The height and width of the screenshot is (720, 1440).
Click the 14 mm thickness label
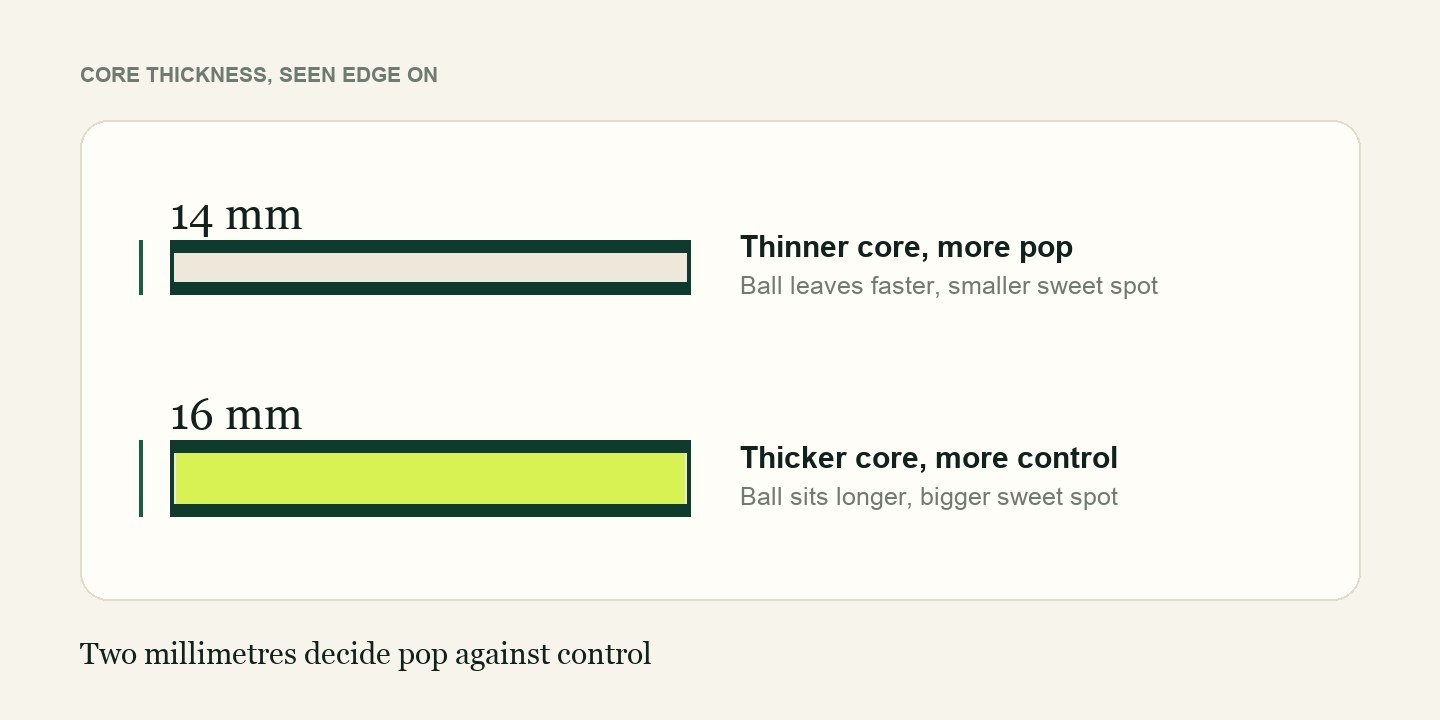(x=236, y=216)
